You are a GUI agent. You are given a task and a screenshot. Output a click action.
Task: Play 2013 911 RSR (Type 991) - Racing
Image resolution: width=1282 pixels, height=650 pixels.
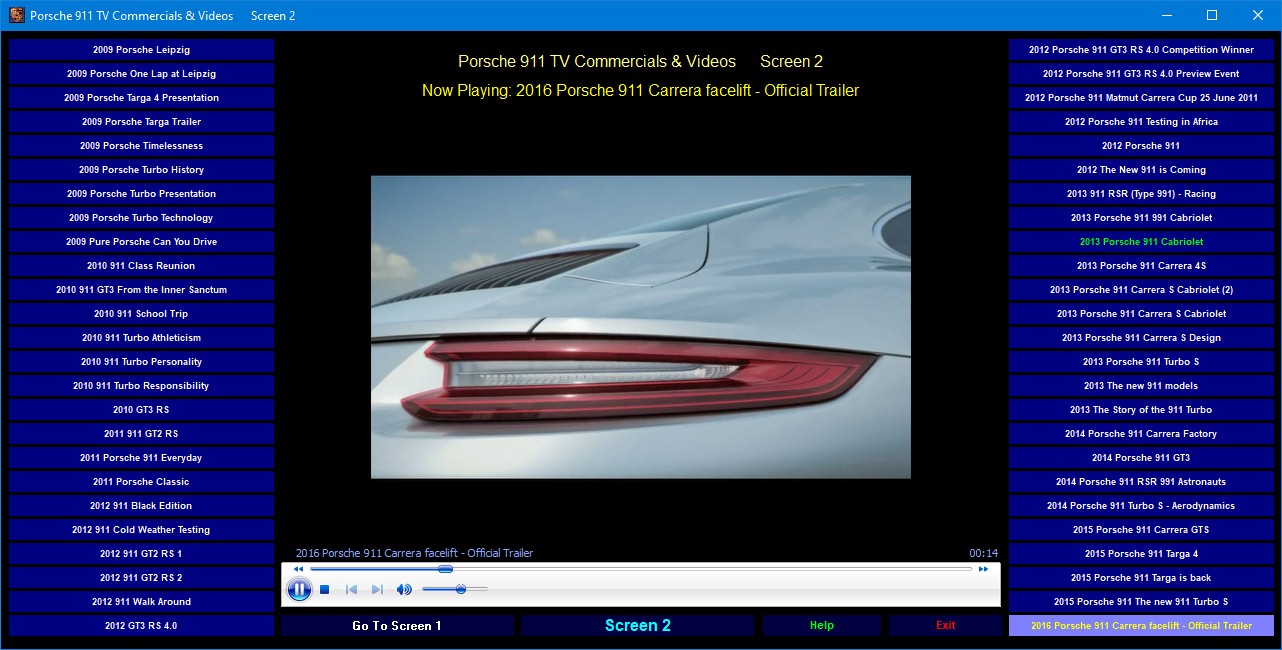click(x=1141, y=194)
